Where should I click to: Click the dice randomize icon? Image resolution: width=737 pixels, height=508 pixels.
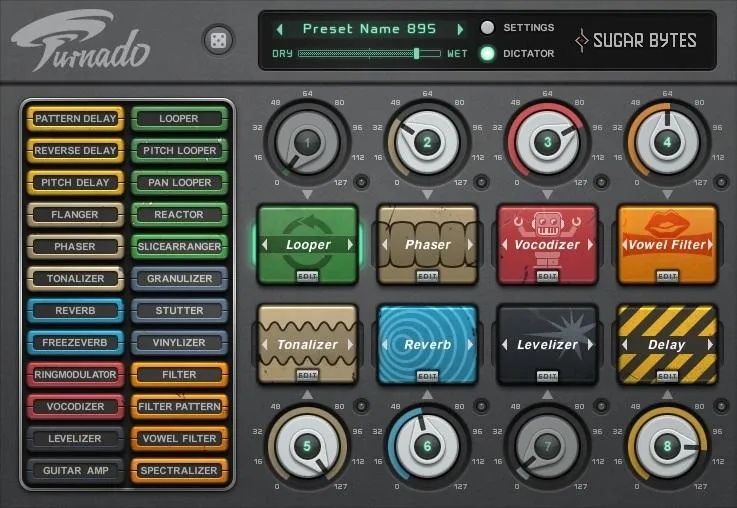pos(218,40)
